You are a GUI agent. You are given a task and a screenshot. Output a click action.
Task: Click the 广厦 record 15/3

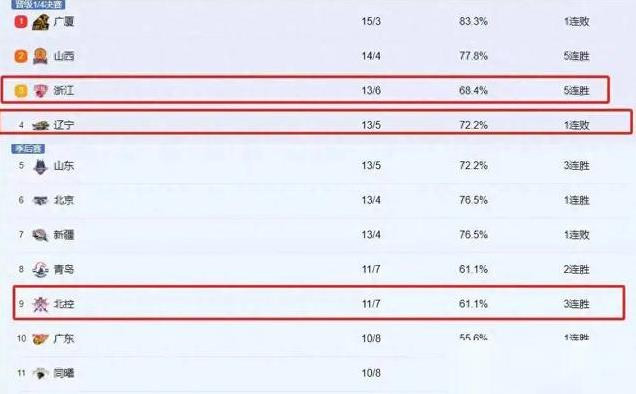point(371,22)
